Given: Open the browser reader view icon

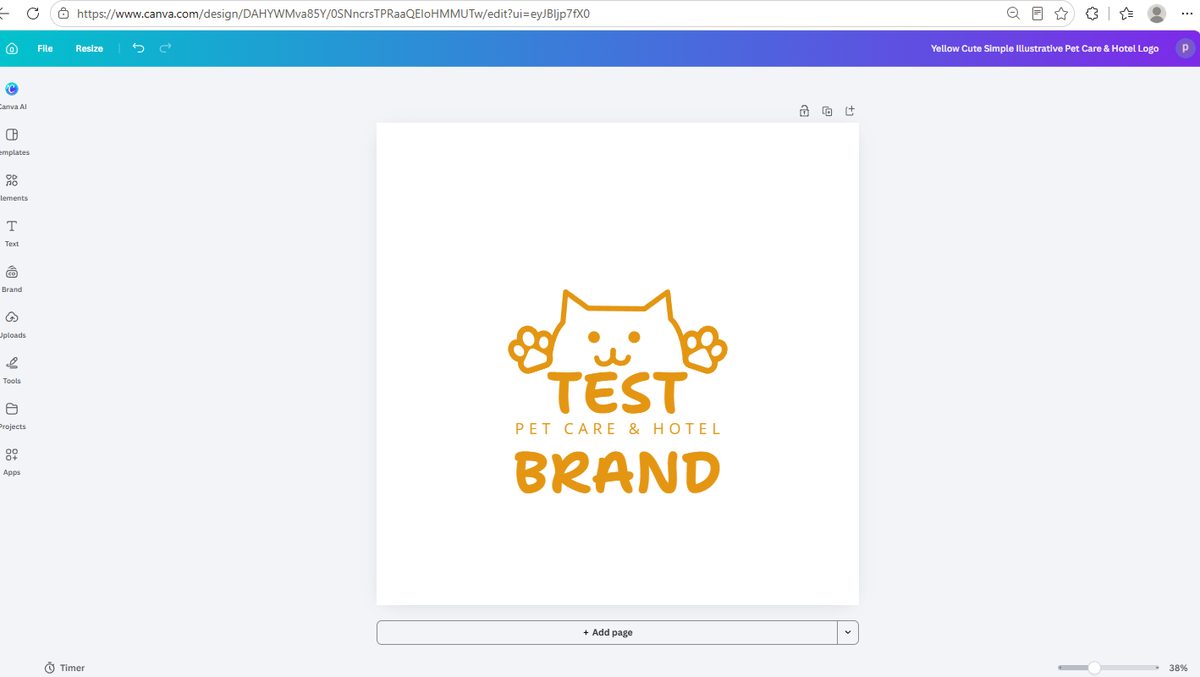Looking at the screenshot, I should pyautogui.click(x=1038, y=14).
